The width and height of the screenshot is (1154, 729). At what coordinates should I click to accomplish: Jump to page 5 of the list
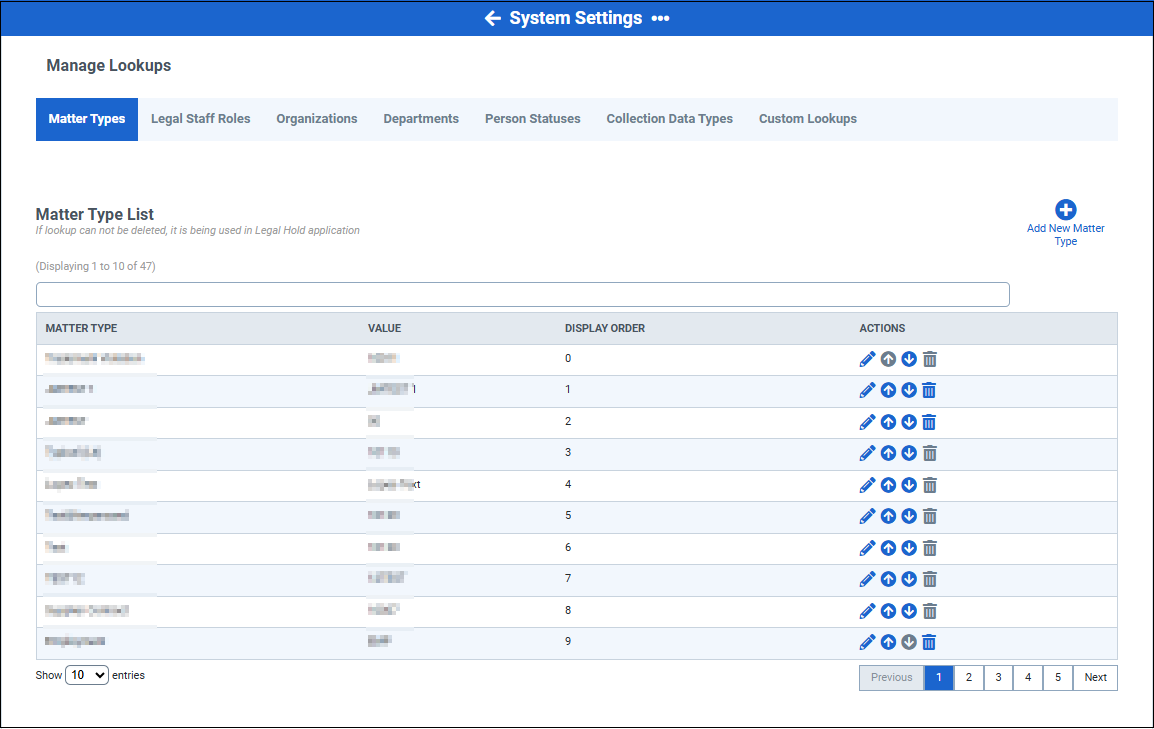point(1058,678)
